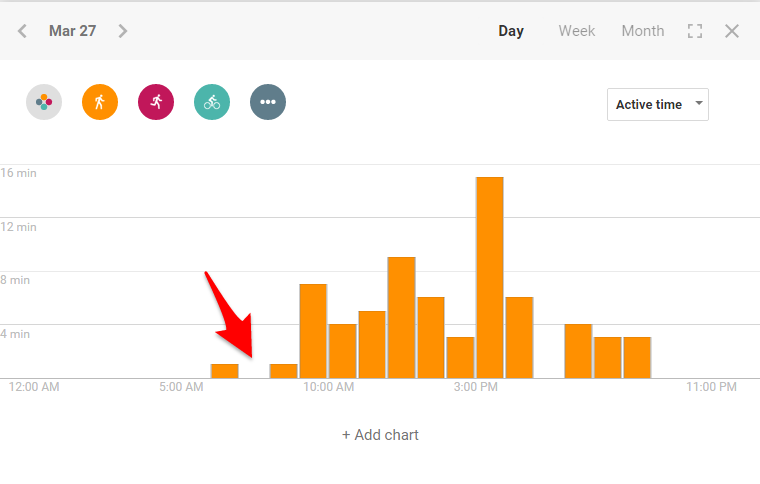Click the Add chart link
Screen dimensions: 760x484
[380, 435]
